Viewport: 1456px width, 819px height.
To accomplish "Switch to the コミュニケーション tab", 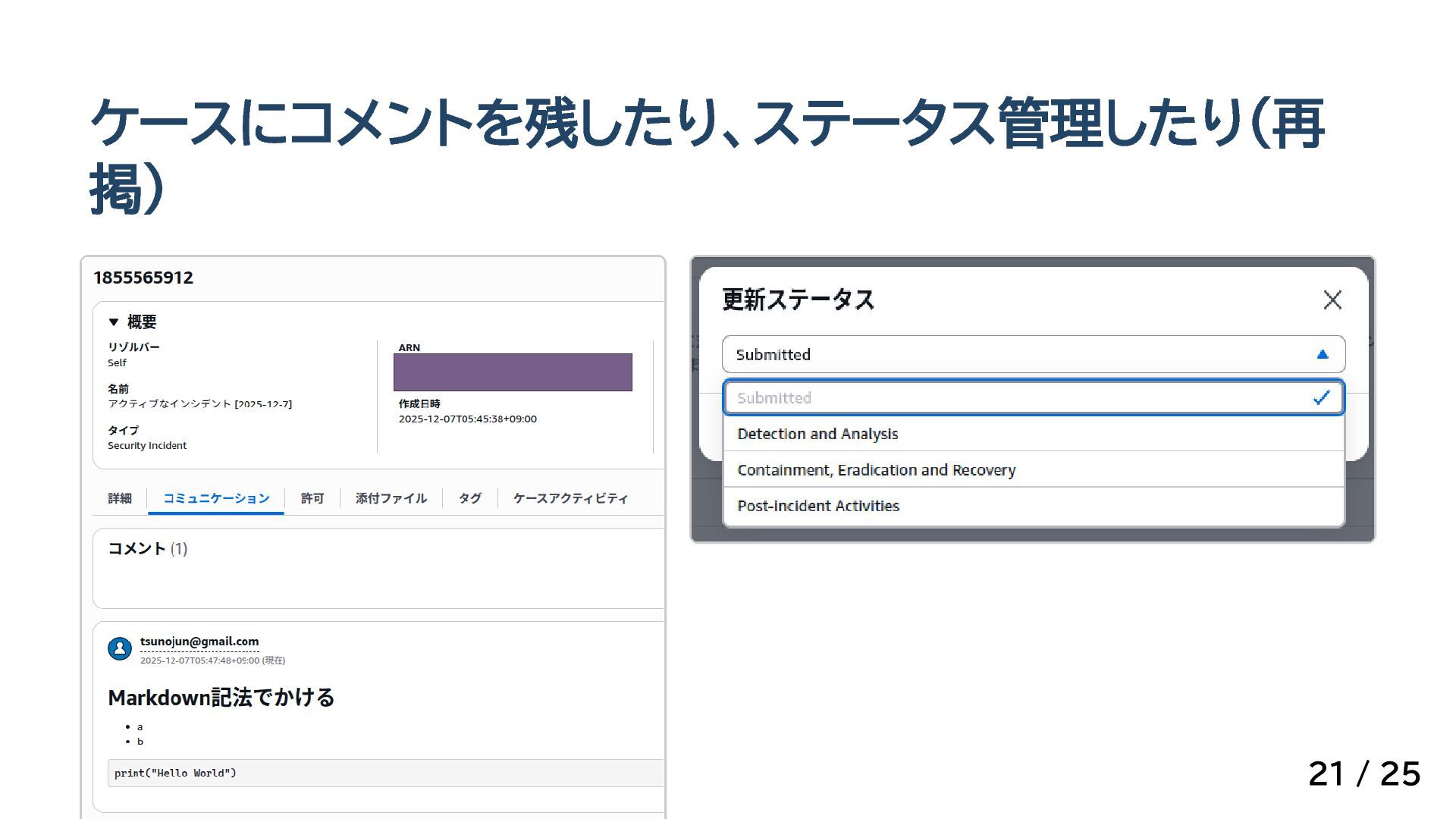I will tap(216, 498).
